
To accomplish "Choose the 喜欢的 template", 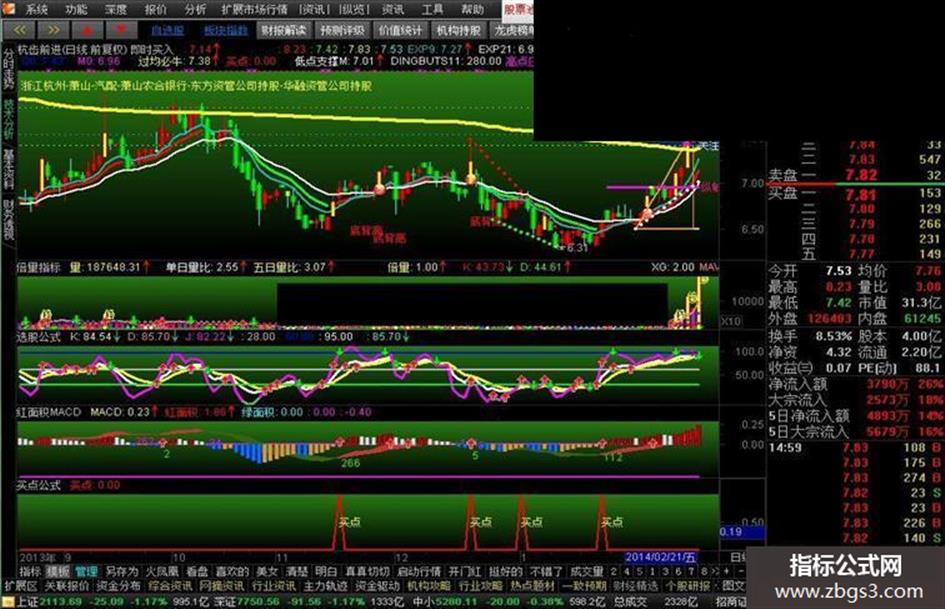I will [231, 571].
